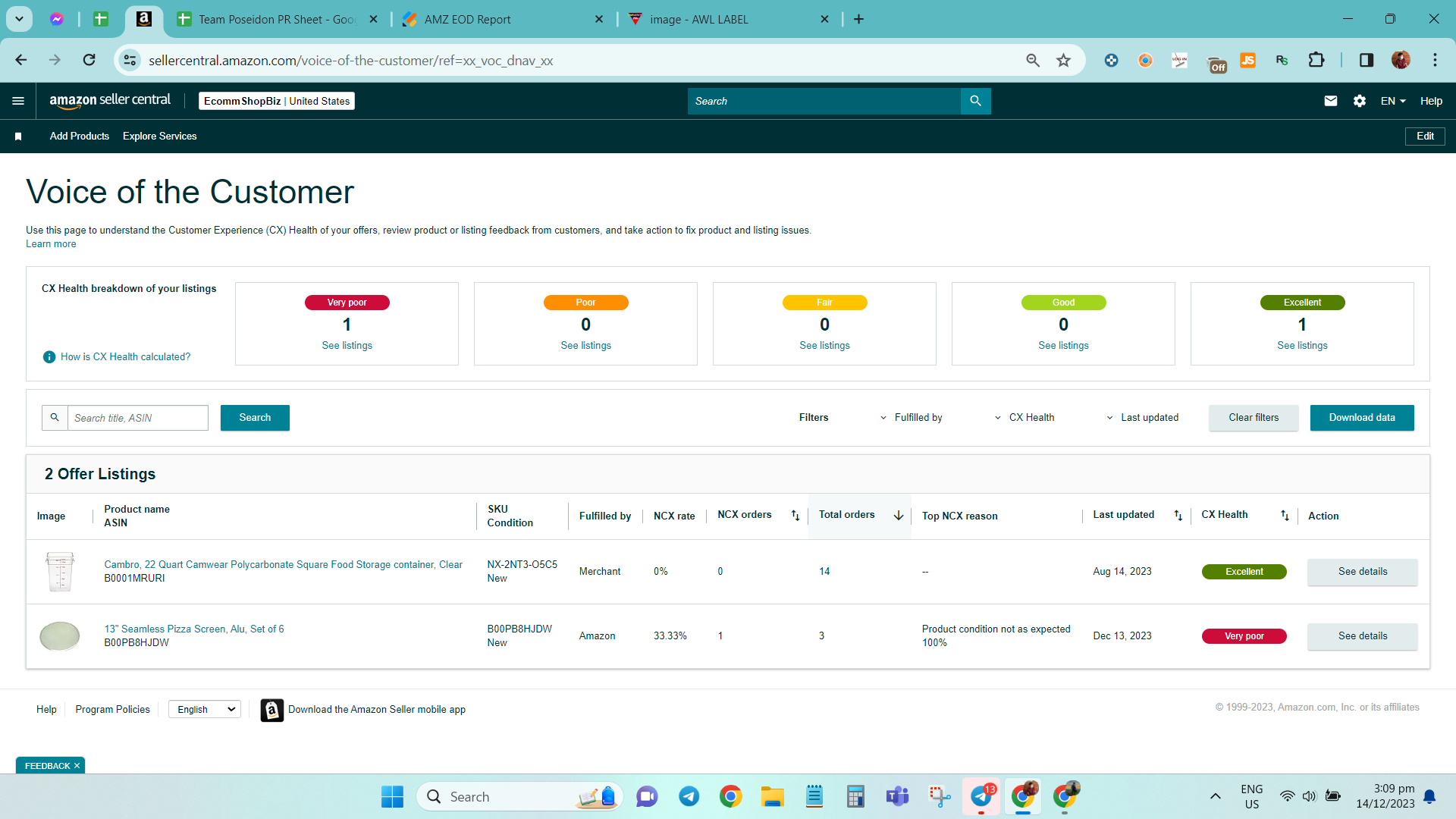Open the Calculator taskbar icon
Viewport: 1456px width, 819px height.
(855, 796)
